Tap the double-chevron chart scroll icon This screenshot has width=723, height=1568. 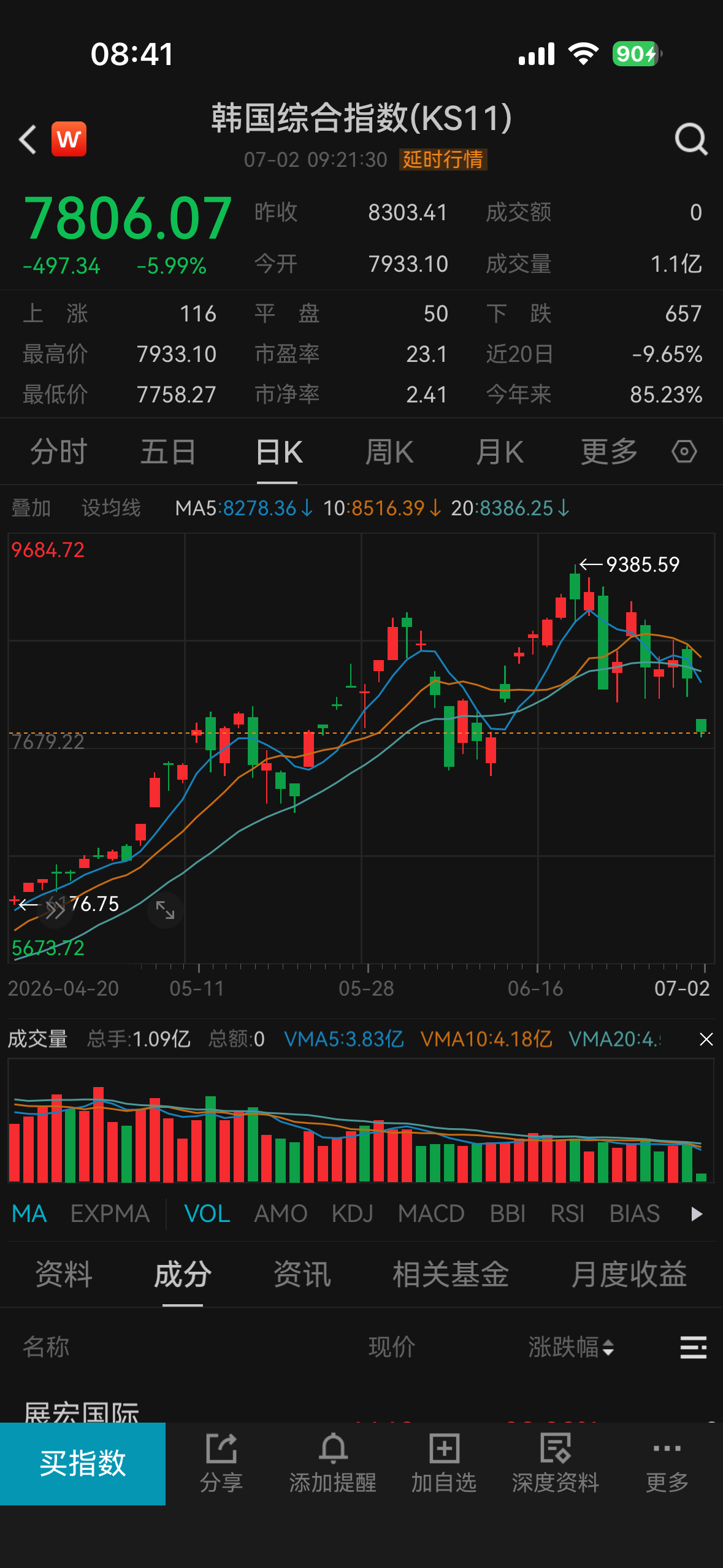click(55, 911)
